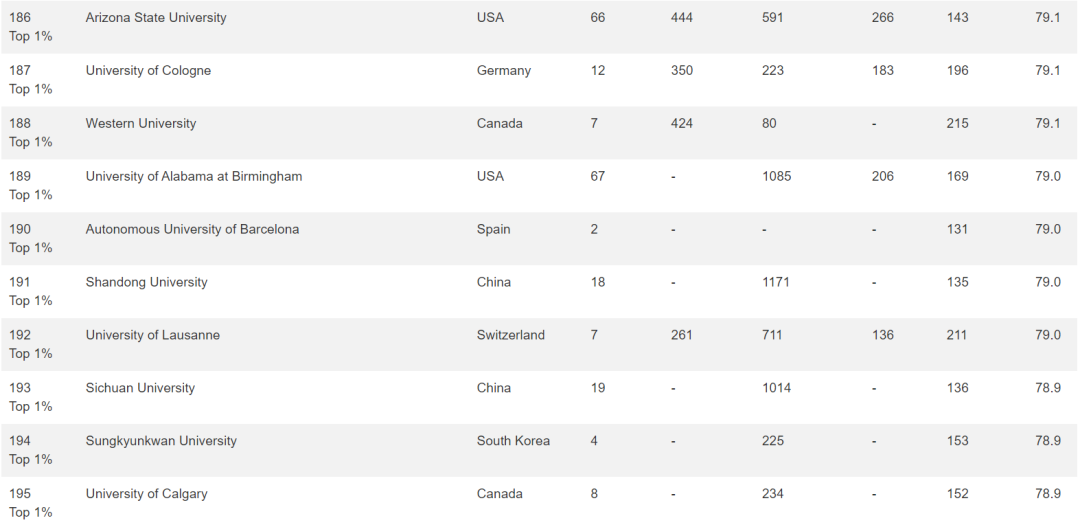This screenshot has width=1080, height=527.
Task: Click South Korea country cell
Action: 513,441
